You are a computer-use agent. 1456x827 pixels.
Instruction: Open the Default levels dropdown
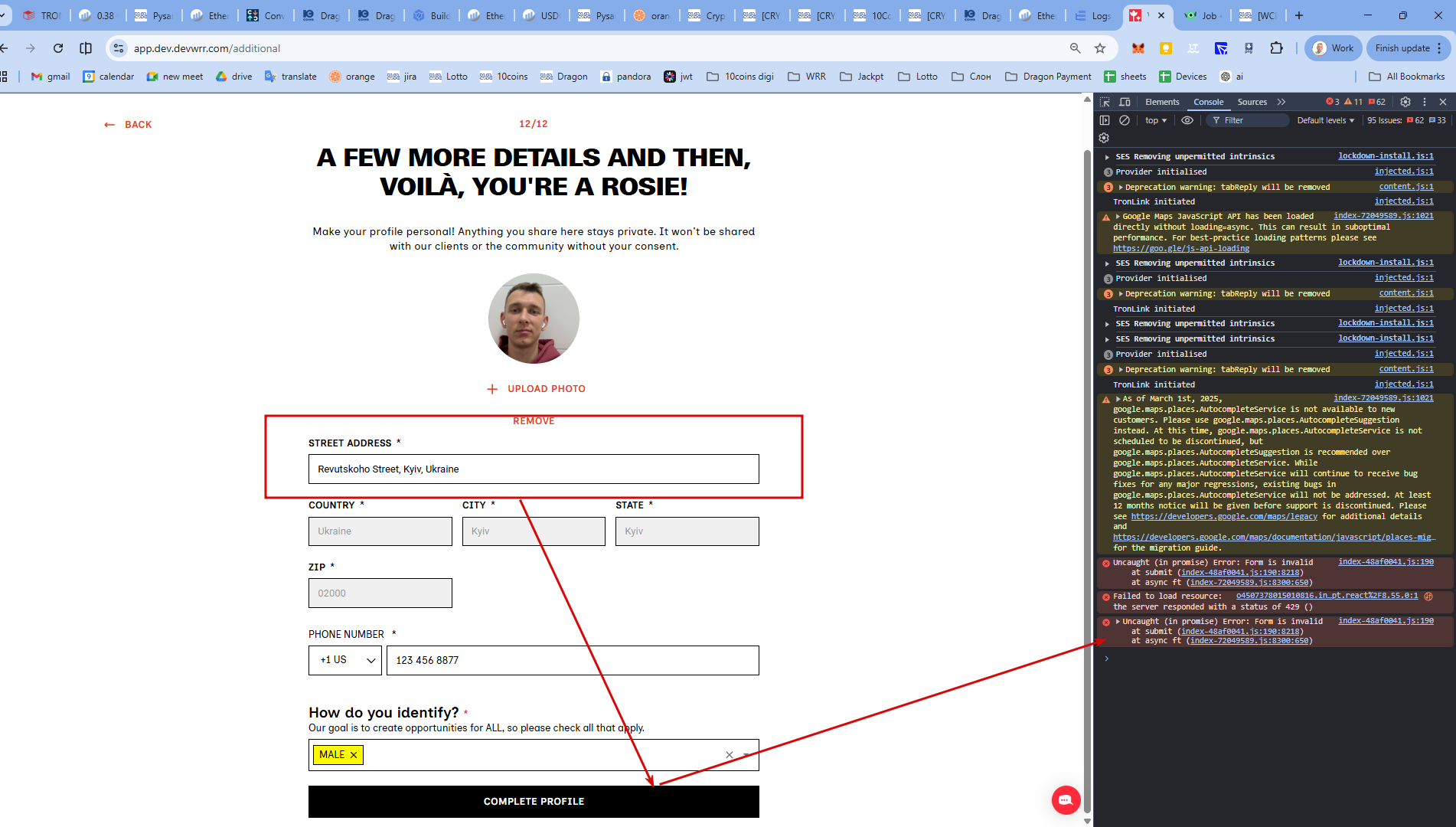coord(1326,120)
